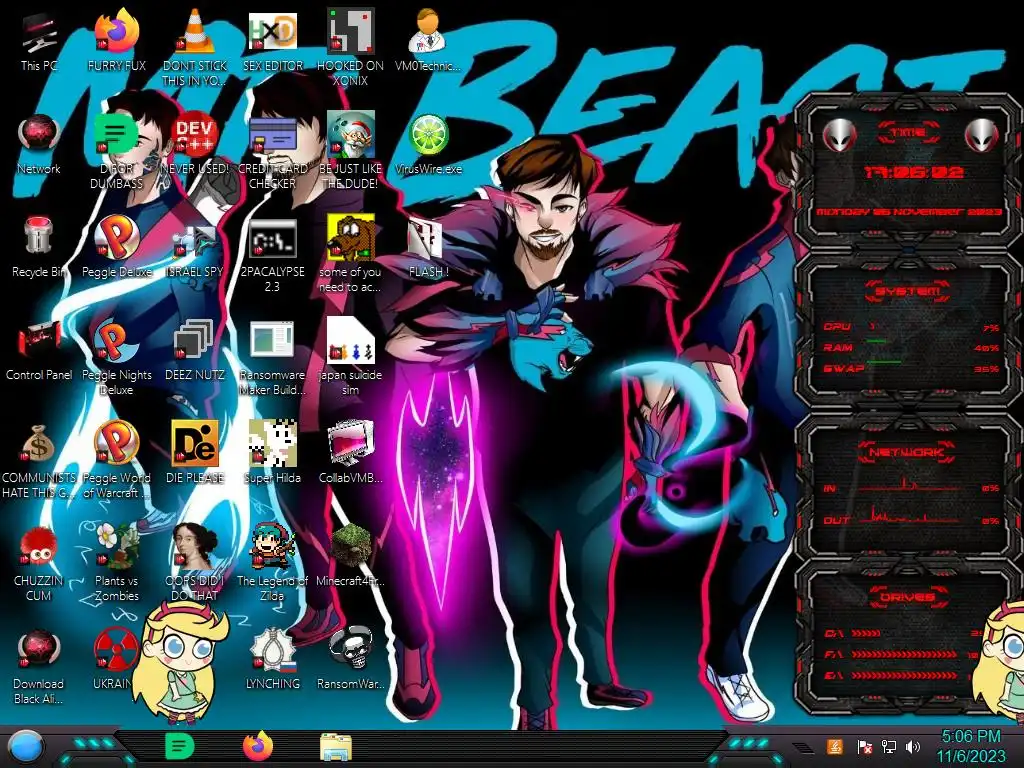
Task: Open the Ransomware Maker Builder icon
Action: [x=272, y=340]
